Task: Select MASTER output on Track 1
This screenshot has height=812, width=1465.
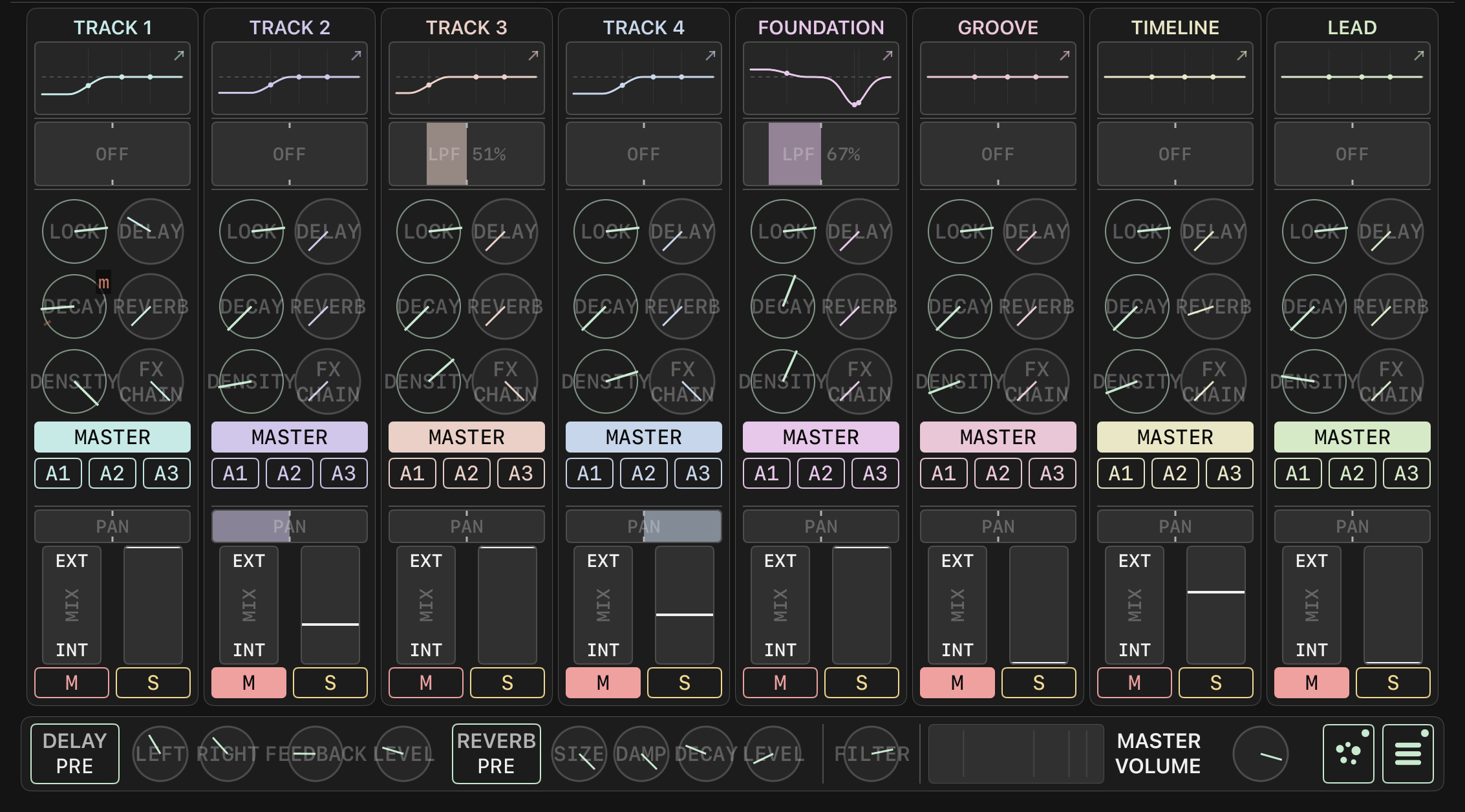Action: [112, 437]
